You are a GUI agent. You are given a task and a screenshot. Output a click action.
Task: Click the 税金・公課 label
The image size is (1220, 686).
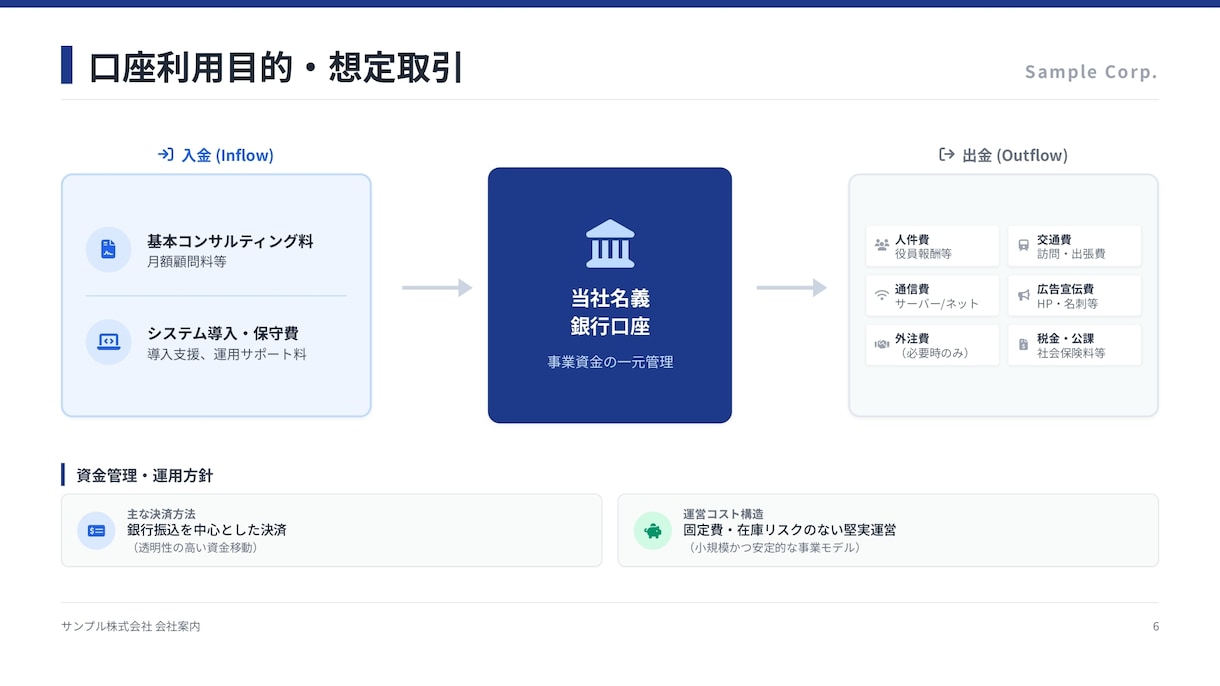(x=1065, y=339)
